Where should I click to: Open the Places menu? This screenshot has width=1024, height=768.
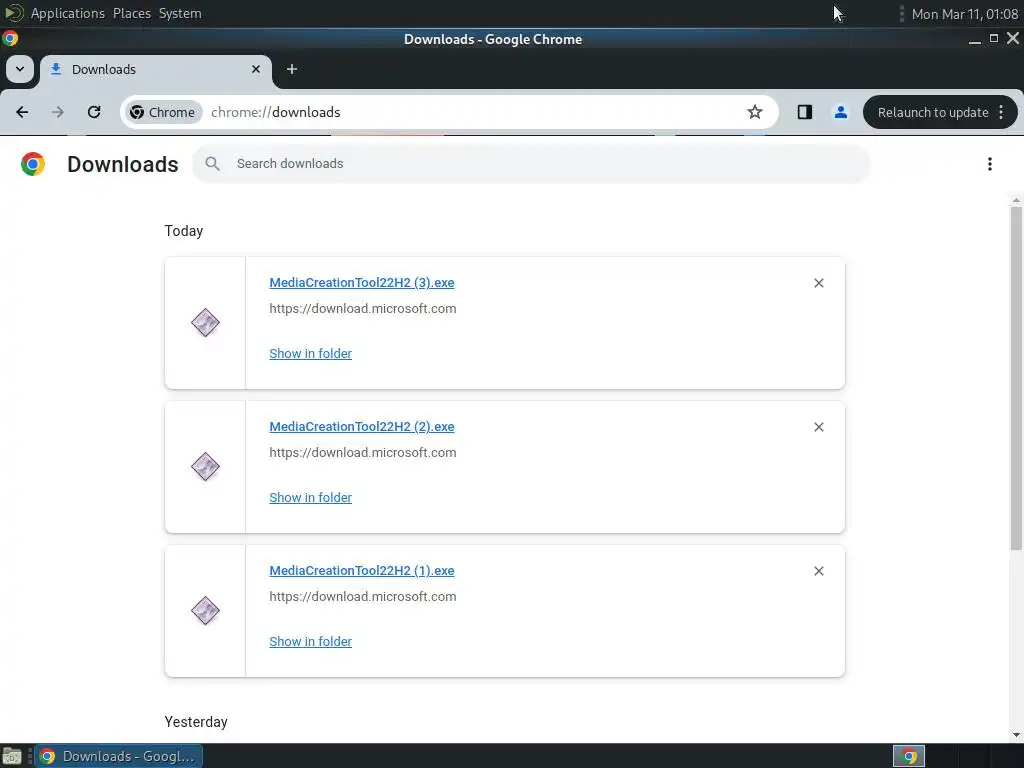point(131,13)
